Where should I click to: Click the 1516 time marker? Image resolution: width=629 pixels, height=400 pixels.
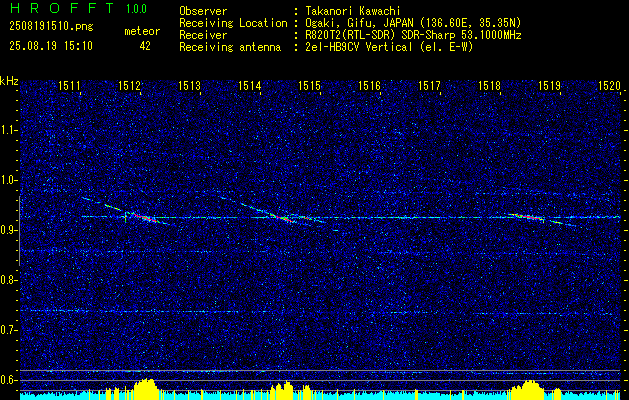[x=369, y=85]
